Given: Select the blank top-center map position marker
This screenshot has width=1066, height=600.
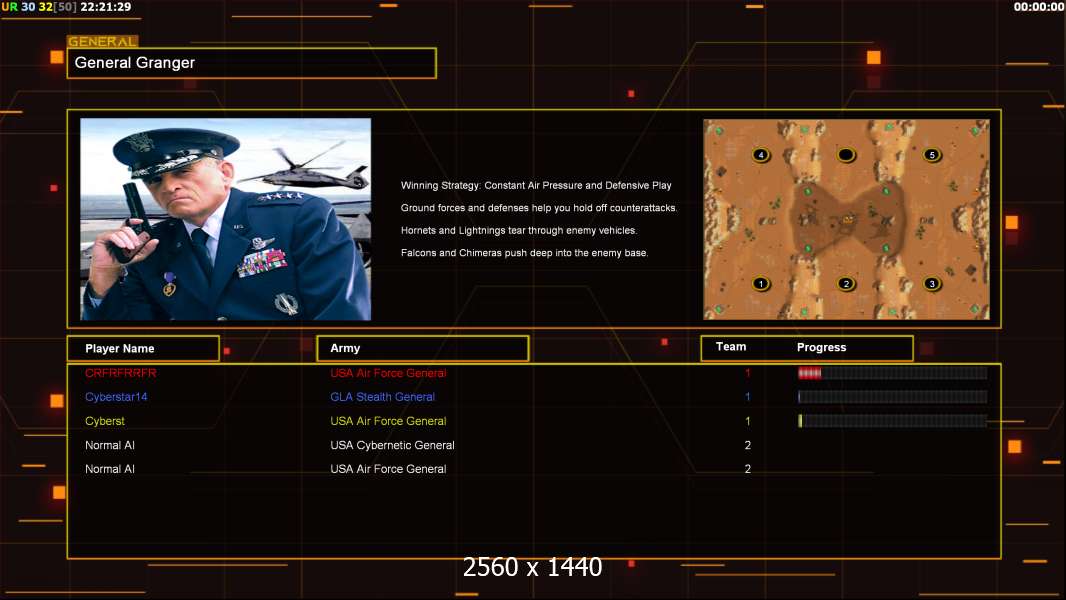Looking at the screenshot, I should tap(846, 155).
